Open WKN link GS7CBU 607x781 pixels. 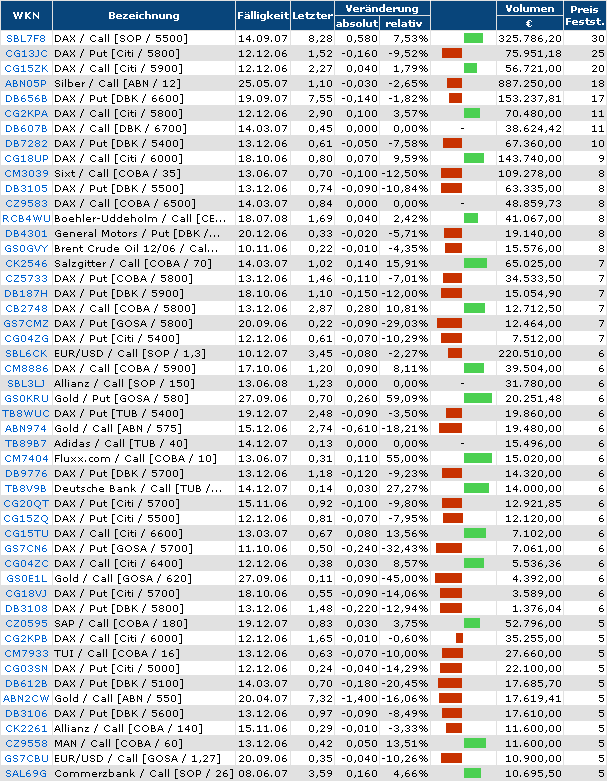[x=26, y=758]
